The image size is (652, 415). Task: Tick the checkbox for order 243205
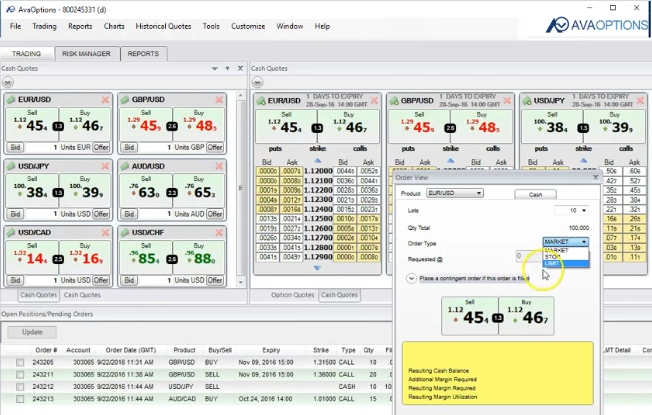(21, 361)
